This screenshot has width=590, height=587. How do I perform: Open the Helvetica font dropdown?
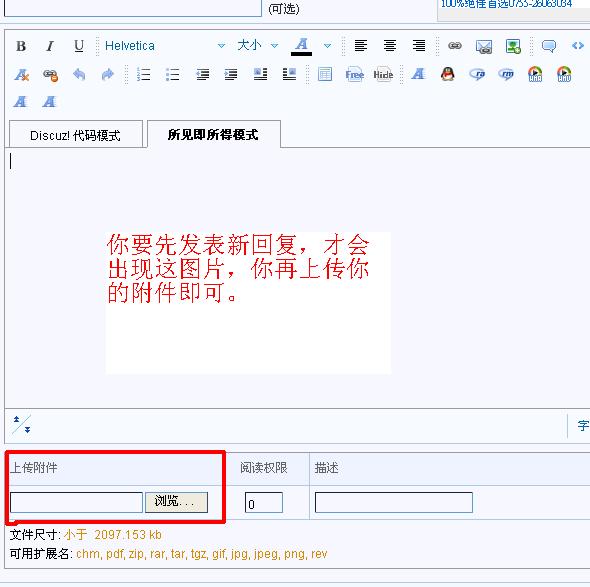(165, 46)
